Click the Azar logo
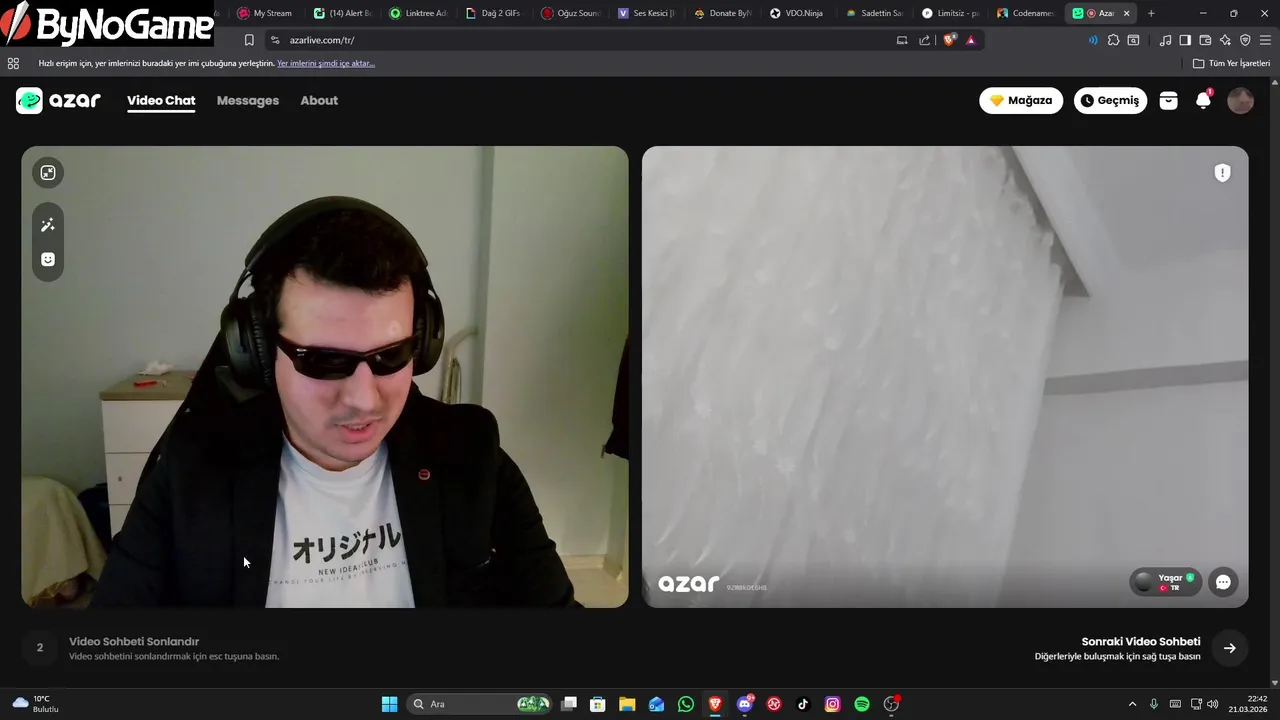The width and height of the screenshot is (1280, 720). pyautogui.click(x=58, y=100)
